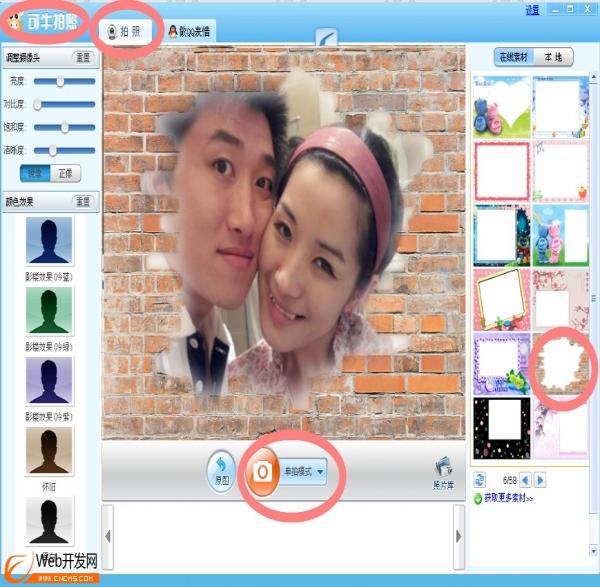Image resolution: width=600 pixels, height=587 pixels.
Task: Open the 照片库 photo library icon
Action: click(x=442, y=469)
